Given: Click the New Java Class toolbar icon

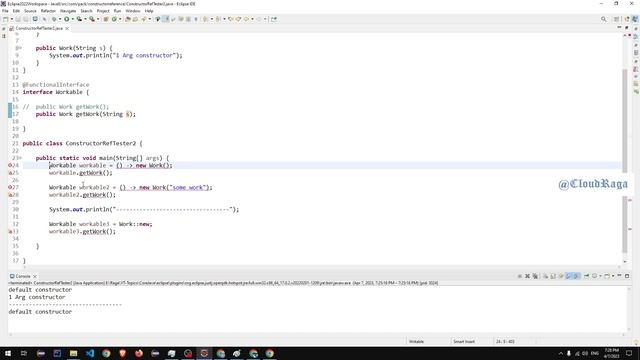Looking at the screenshot, I should (x=115, y=19).
